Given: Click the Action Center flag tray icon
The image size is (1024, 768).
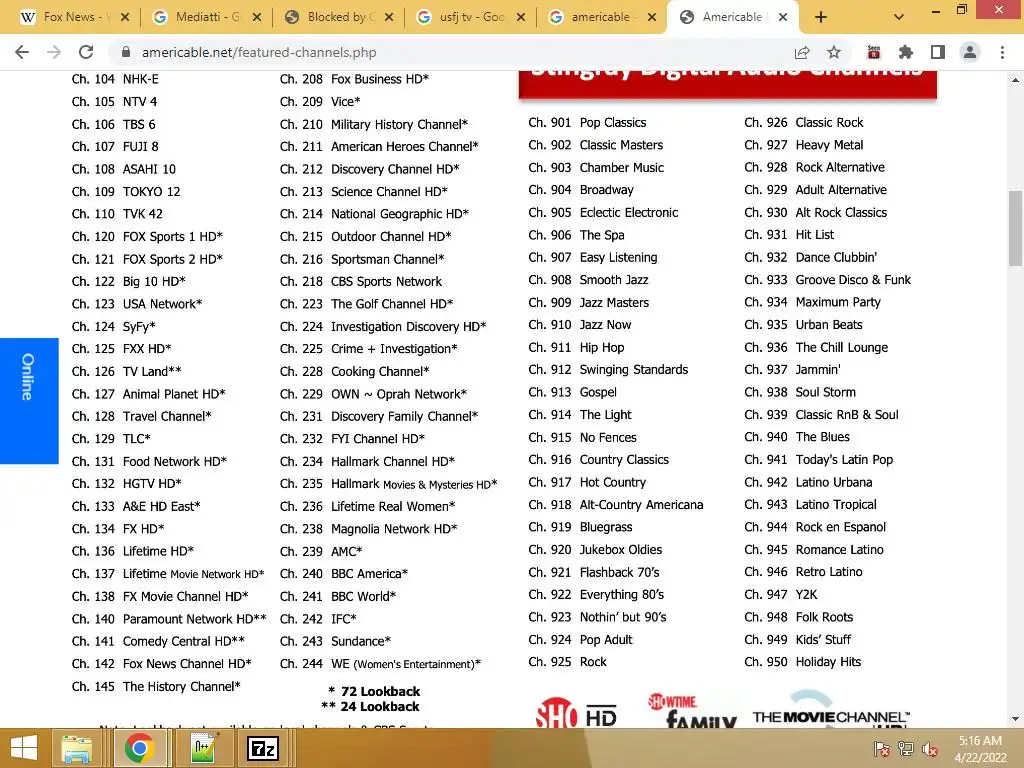Looking at the screenshot, I should tap(882, 749).
